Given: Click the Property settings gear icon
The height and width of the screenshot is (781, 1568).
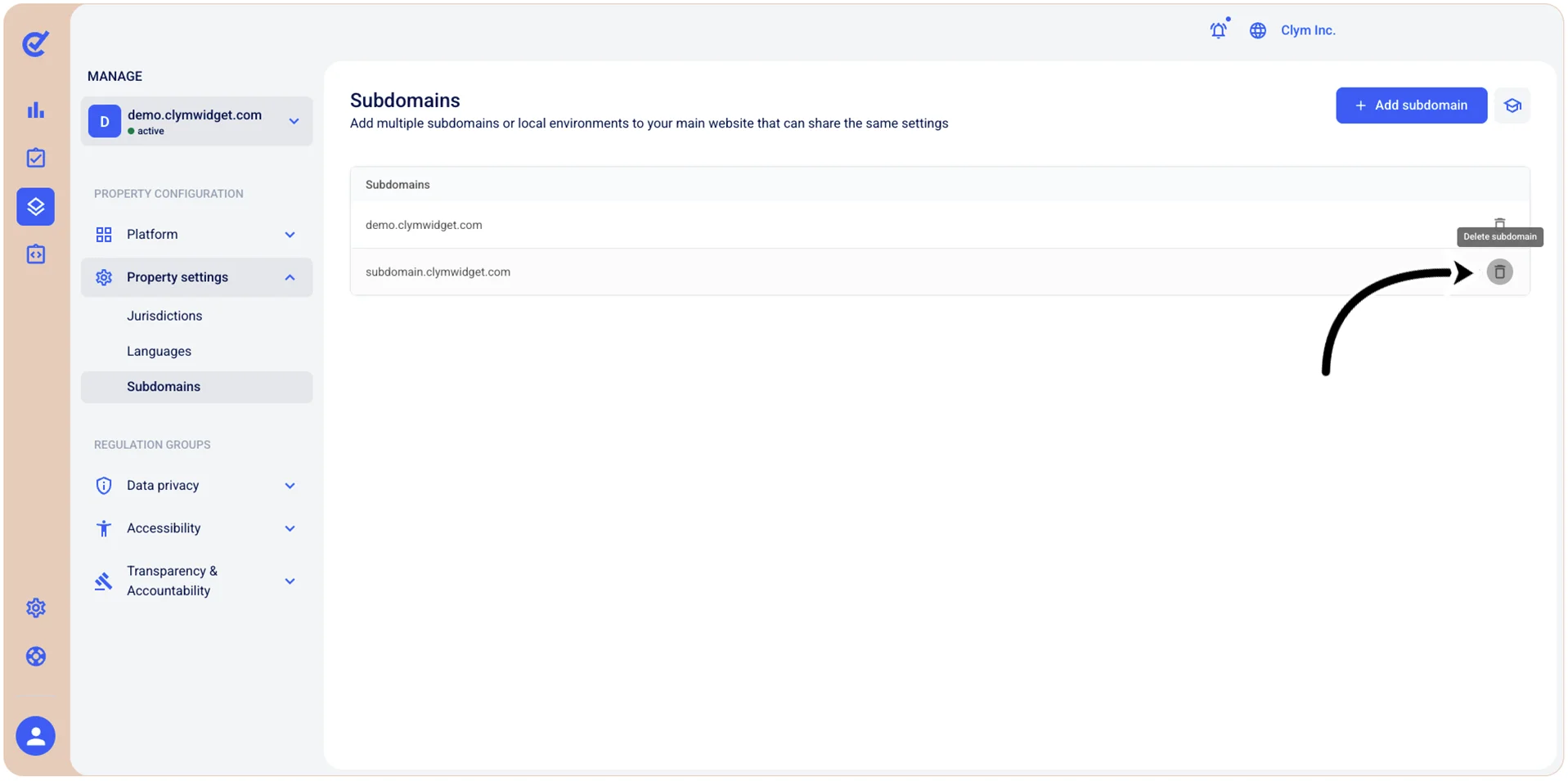Looking at the screenshot, I should tap(104, 277).
